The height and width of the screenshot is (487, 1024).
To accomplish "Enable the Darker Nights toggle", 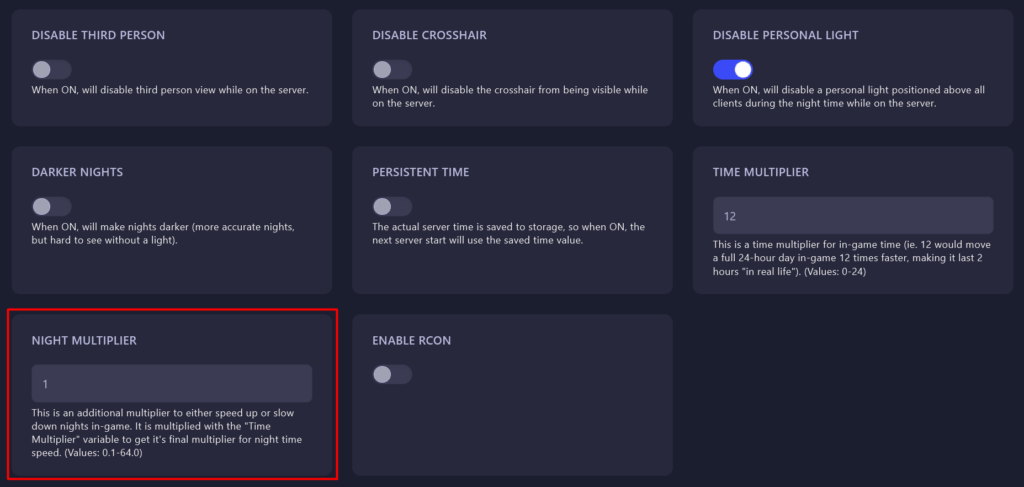I will coord(52,207).
